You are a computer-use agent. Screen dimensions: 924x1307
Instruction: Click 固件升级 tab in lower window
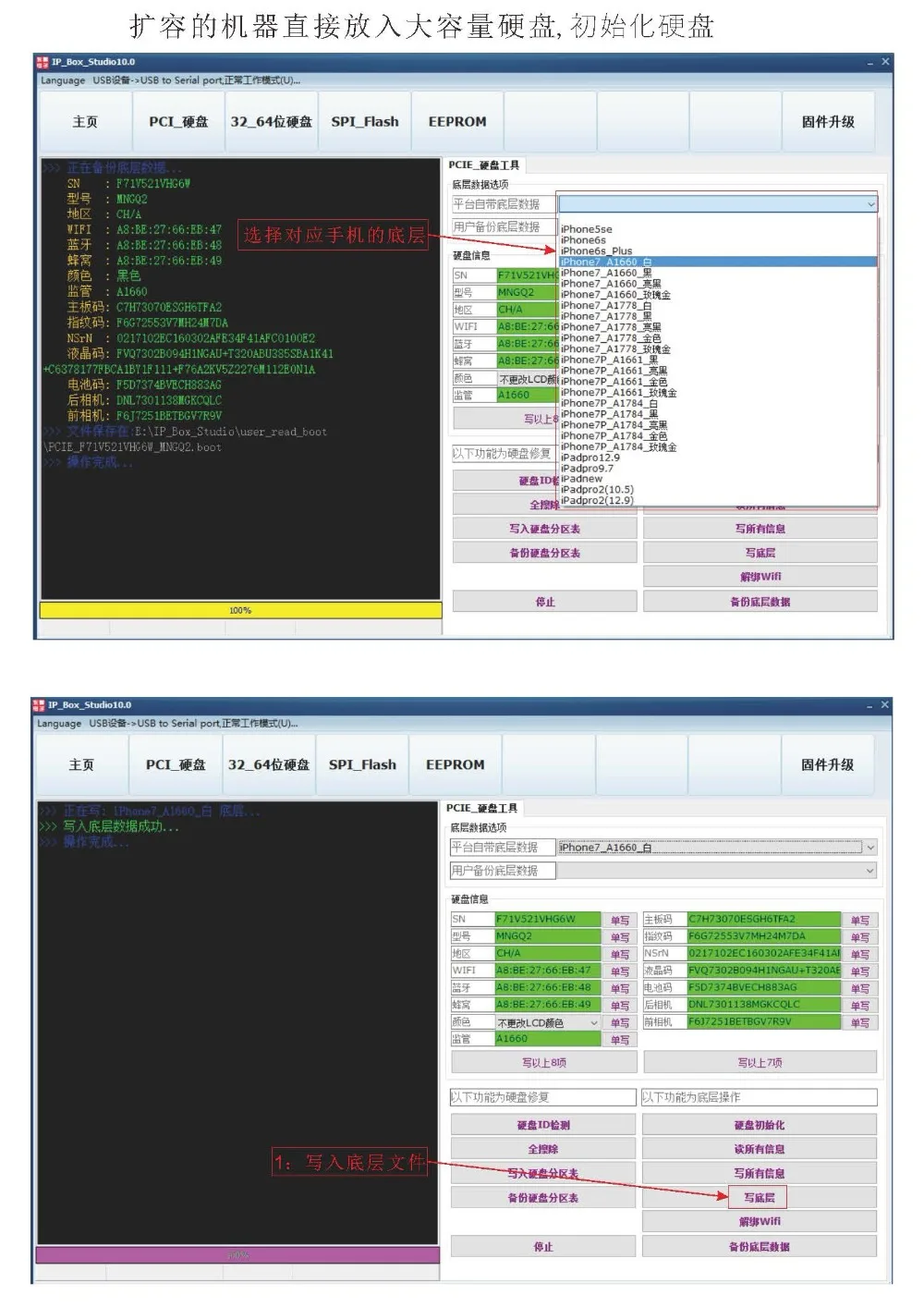coord(828,765)
